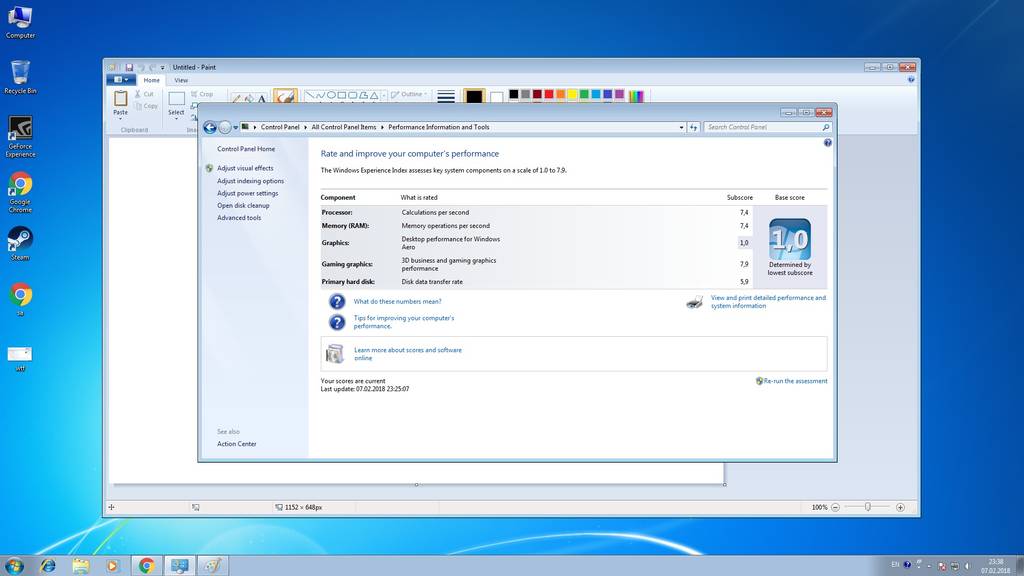Click the printer icon for detailed performance

click(x=695, y=302)
